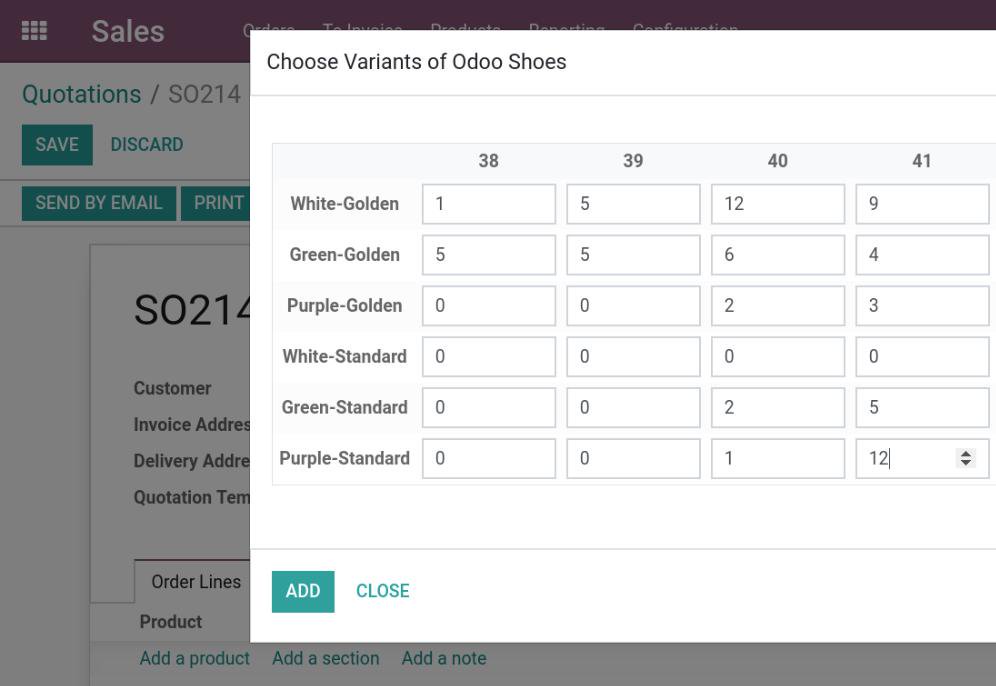Image resolution: width=996 pixels, height=686 pixels.
Task: Select White-Golden size 38 quantity field
Action: coord(488,204)
